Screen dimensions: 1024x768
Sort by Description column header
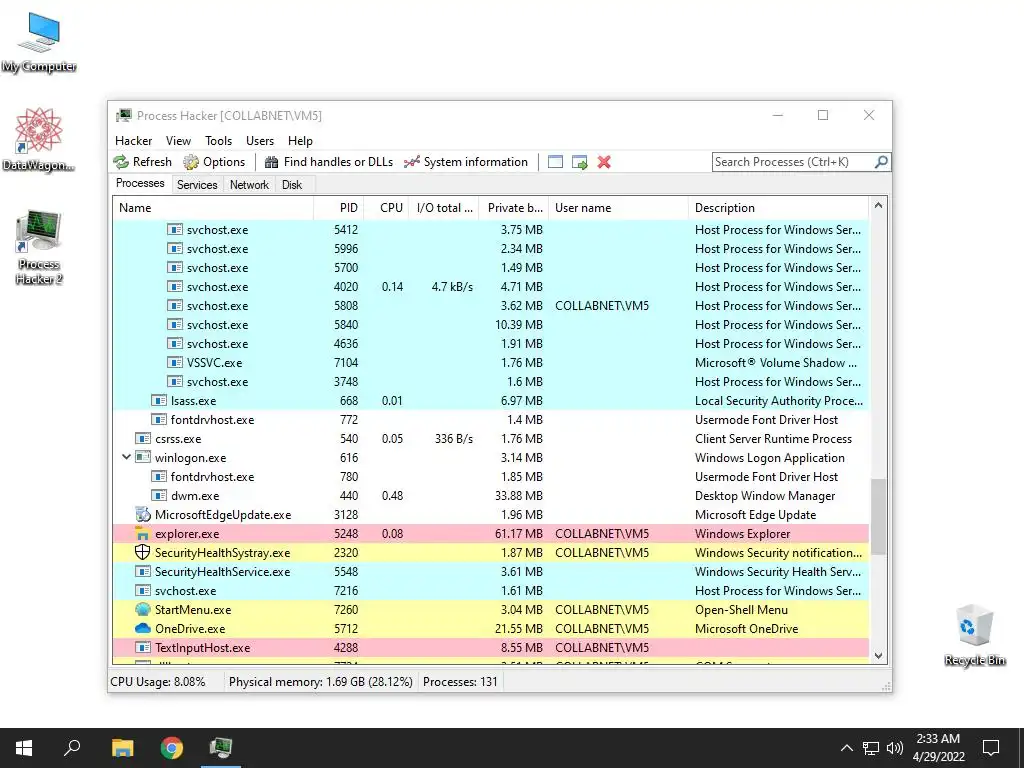pos(778,208)
